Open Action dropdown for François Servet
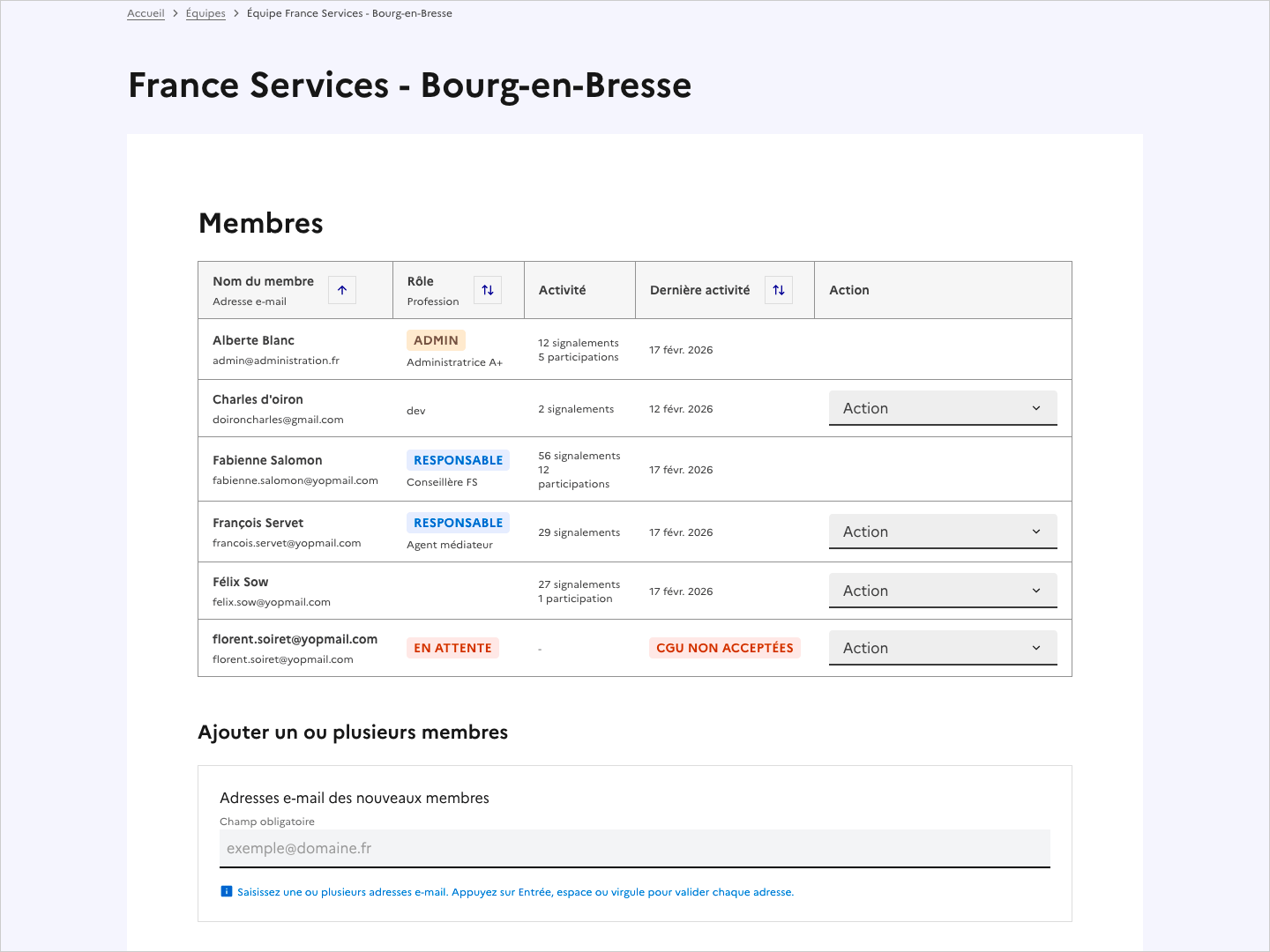This screenshot has height=952, width=1270. (x=942, y=531)
